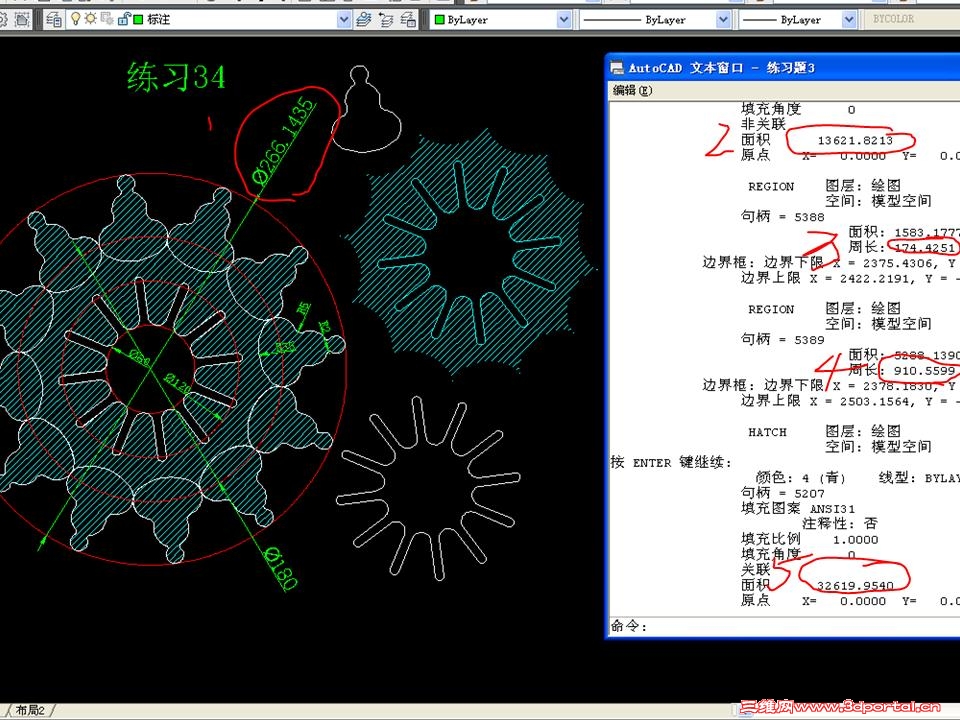Toggle freeze sun icon for 标注 layer
960x720 pixels.
pos(91,19)
